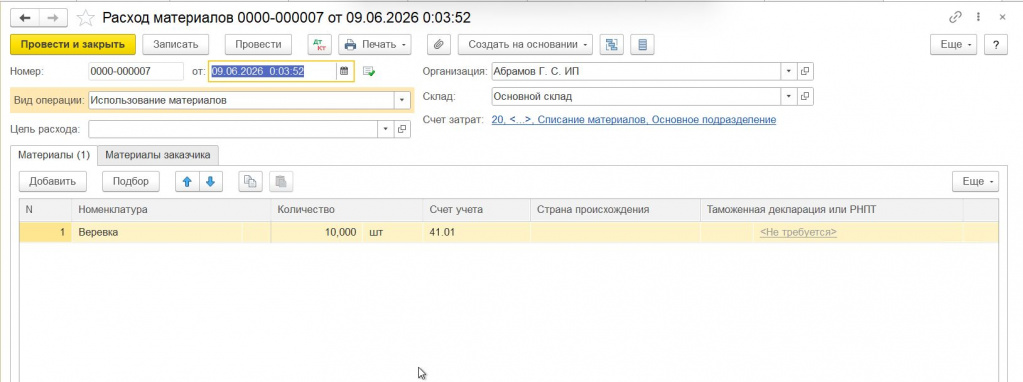The height and width of the screenshot is (382, 1023).
Task: Show Дт/Кт accounting entries icon
Action: (x=320, y=44)
